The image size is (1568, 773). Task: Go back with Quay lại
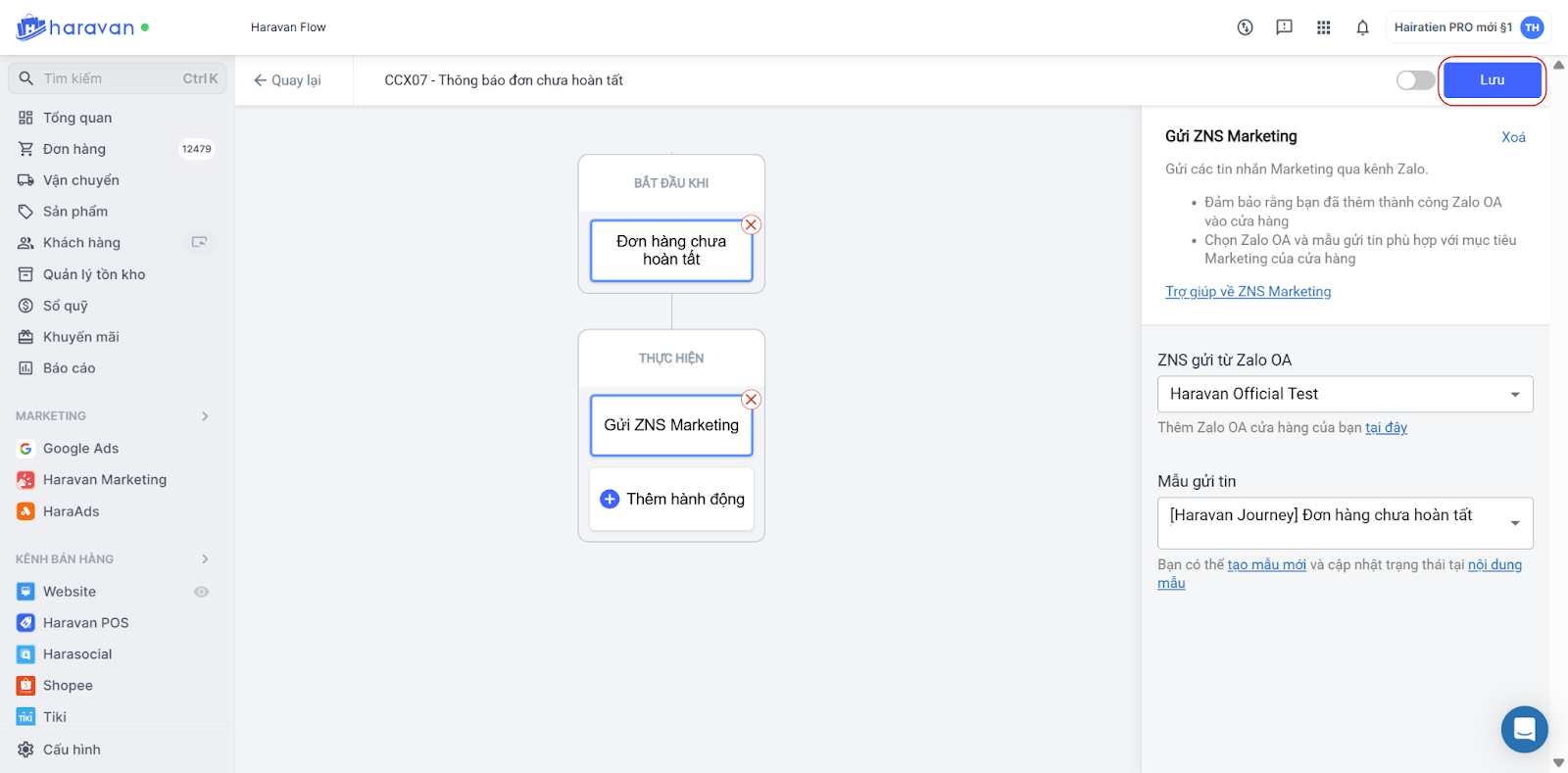tap(287, 80)
